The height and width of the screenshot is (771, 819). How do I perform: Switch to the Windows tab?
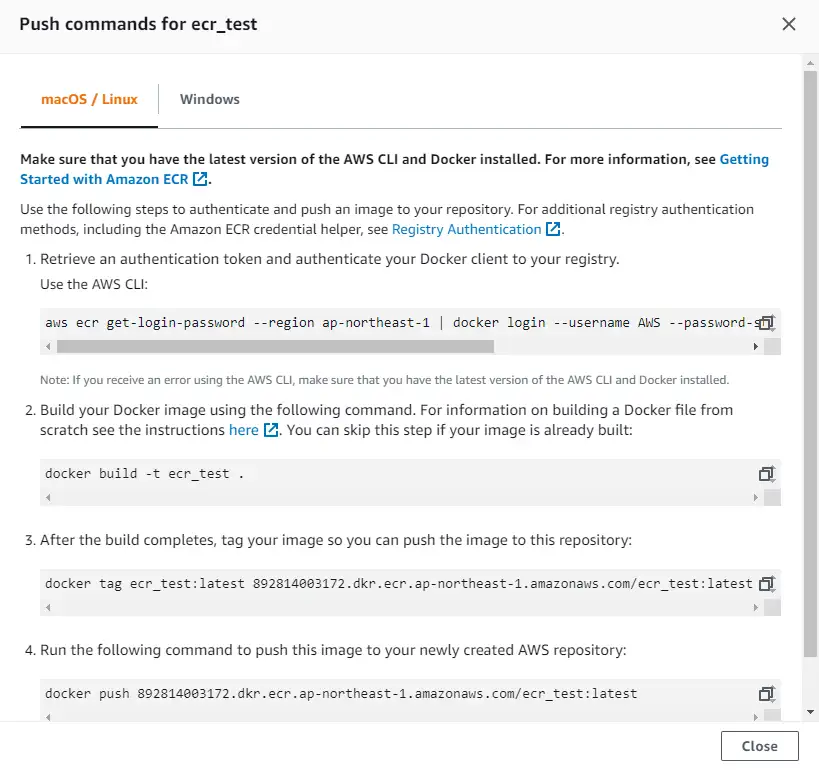209,99
